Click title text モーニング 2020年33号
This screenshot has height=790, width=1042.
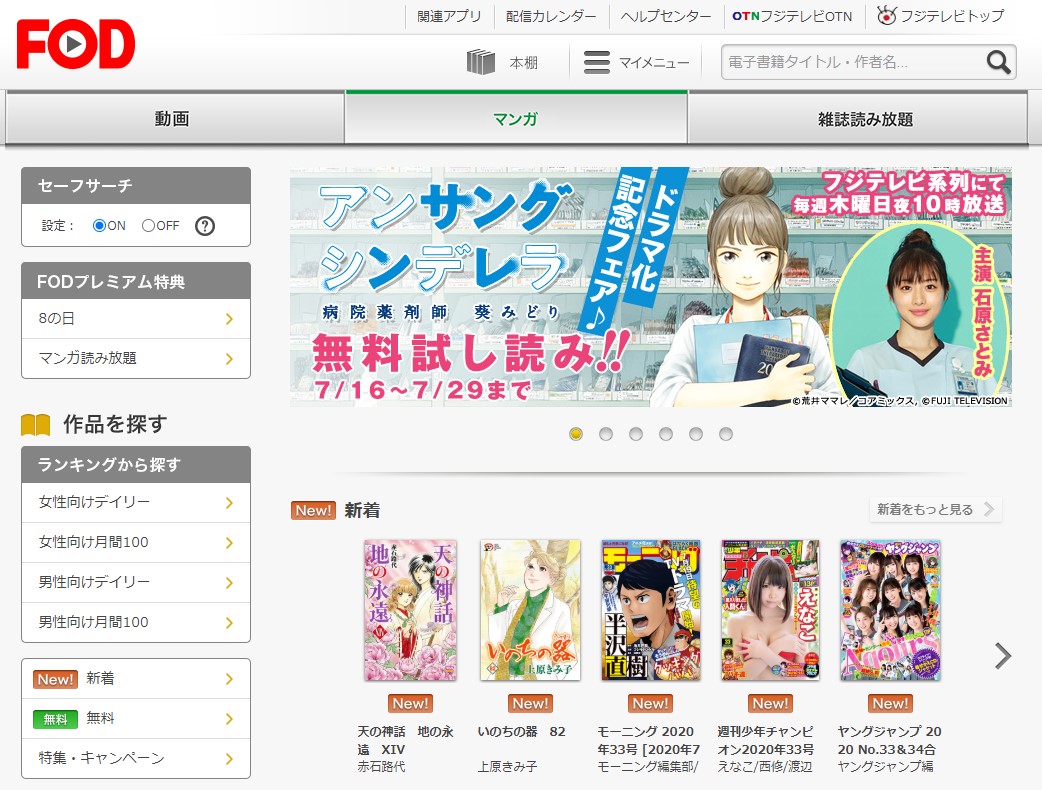click(x=649, y=740)
